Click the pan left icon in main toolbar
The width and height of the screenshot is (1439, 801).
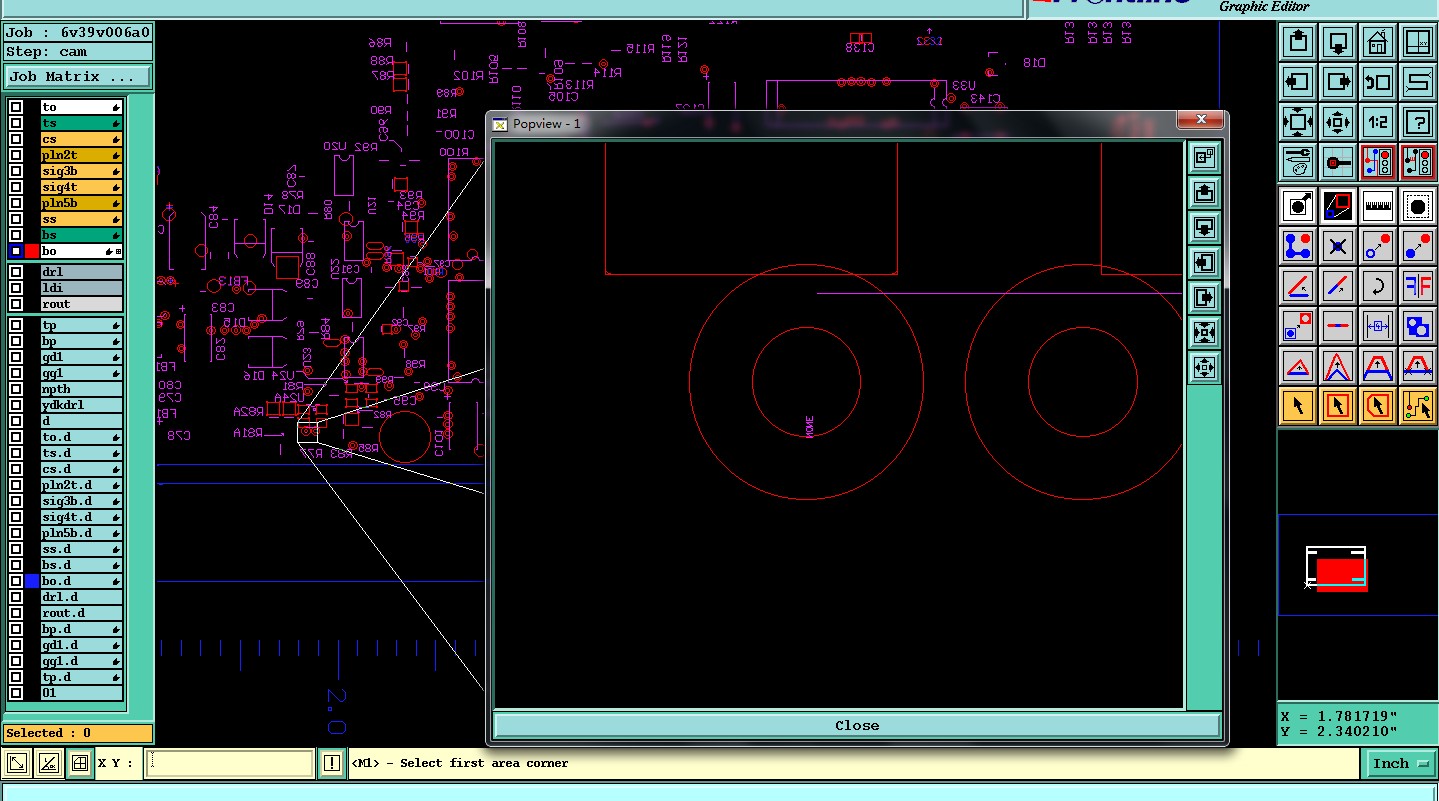[1298, 82]
